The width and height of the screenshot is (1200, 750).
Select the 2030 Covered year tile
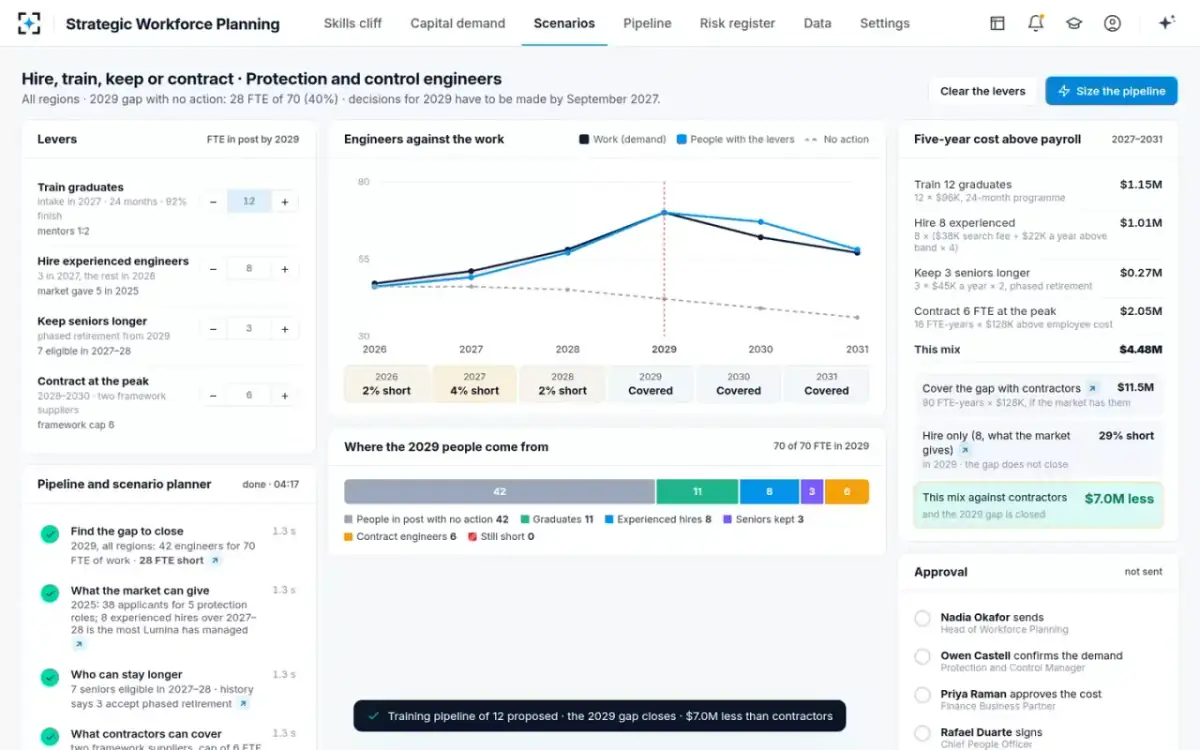(x=738, y=384)
